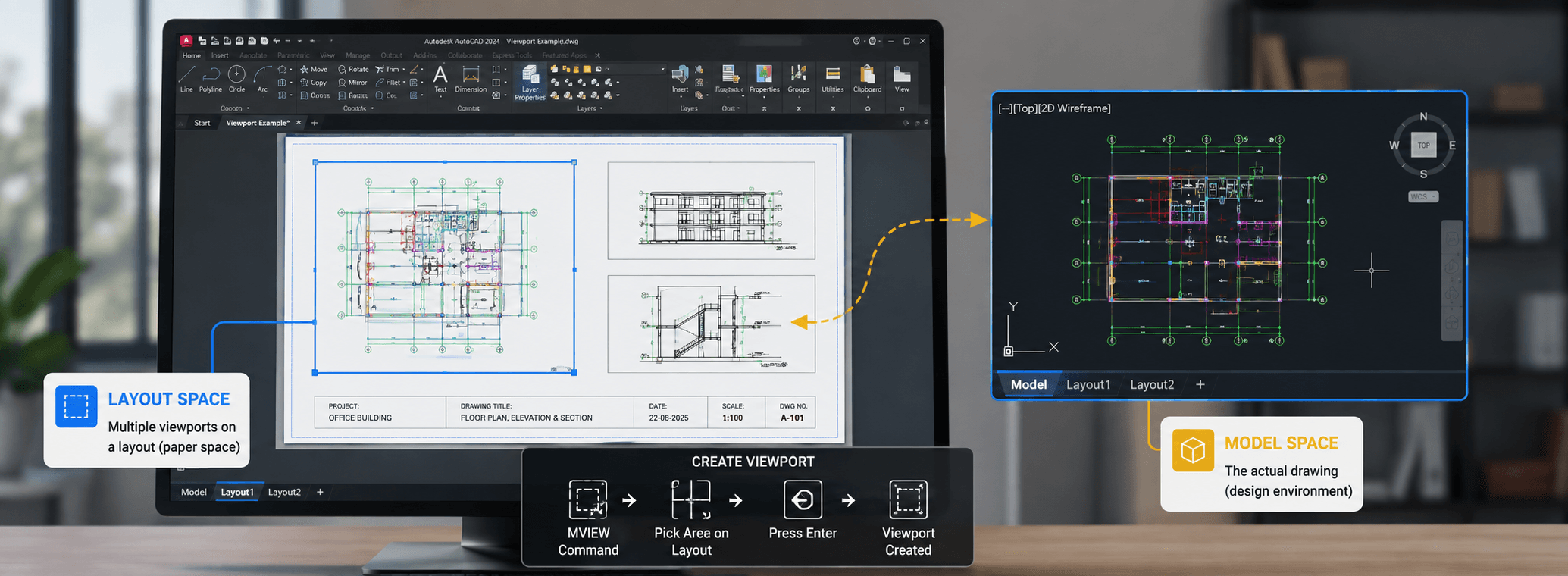Select the Polyline drawing tool
Screen dimensions: 1568x576
pyautogui.click(x=211, y=79)
